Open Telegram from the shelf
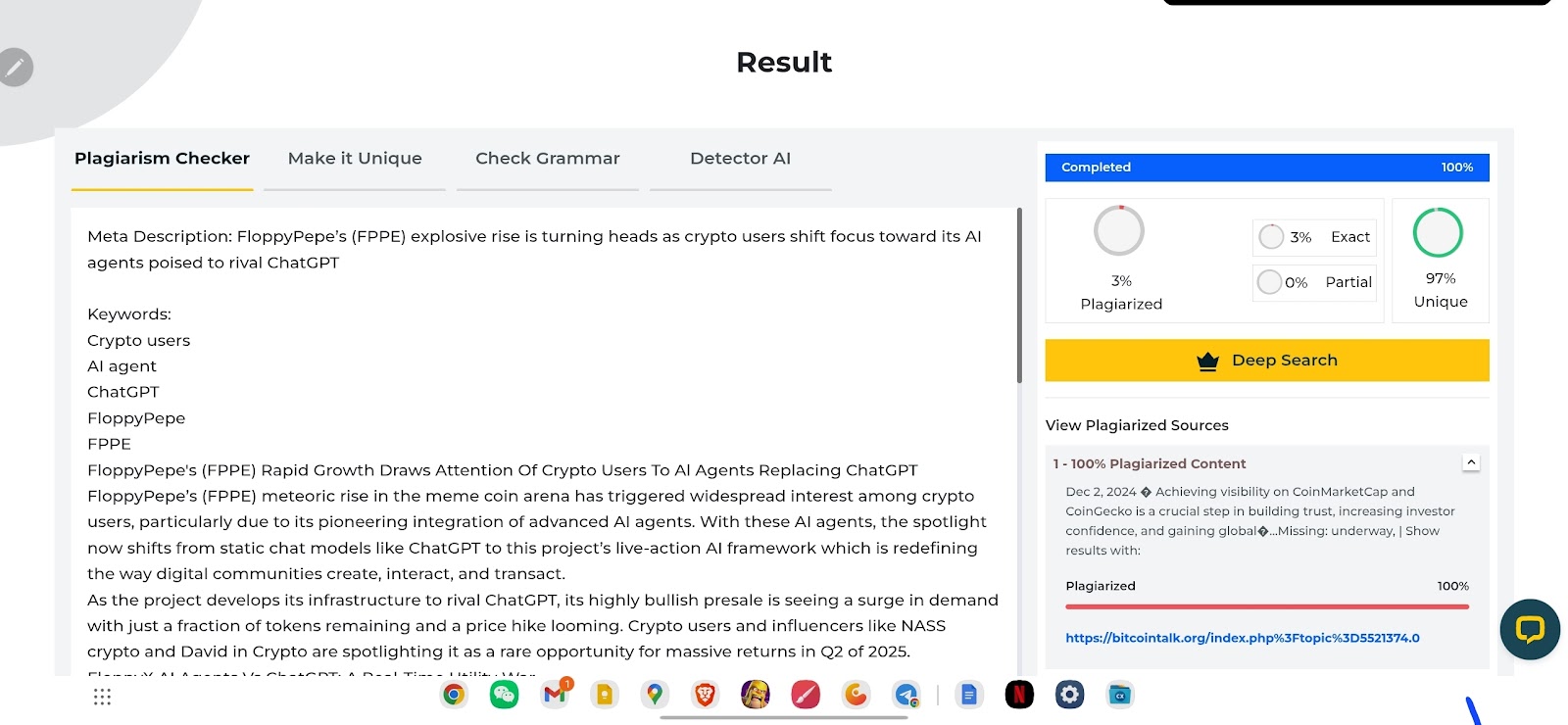This screenshot has height=725, width=1568. [906, 695]
